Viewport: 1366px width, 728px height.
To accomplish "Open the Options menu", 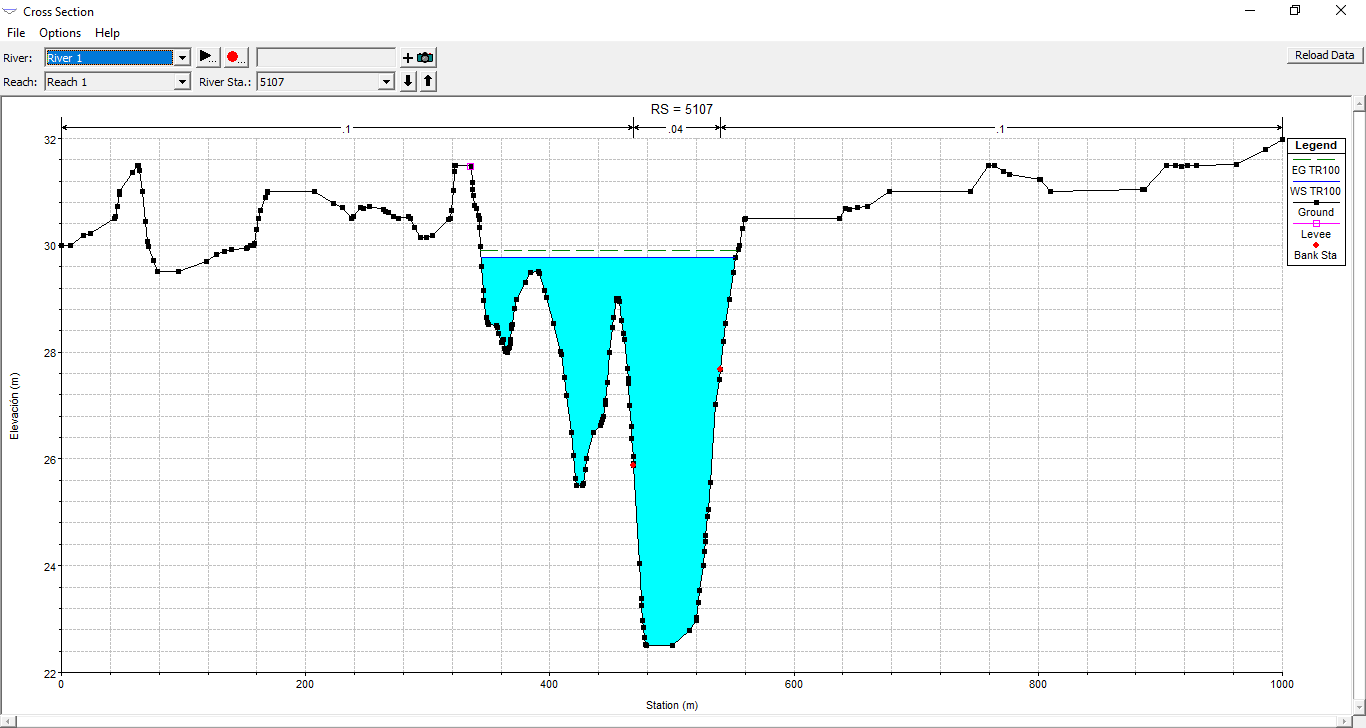I will point(60,33).
